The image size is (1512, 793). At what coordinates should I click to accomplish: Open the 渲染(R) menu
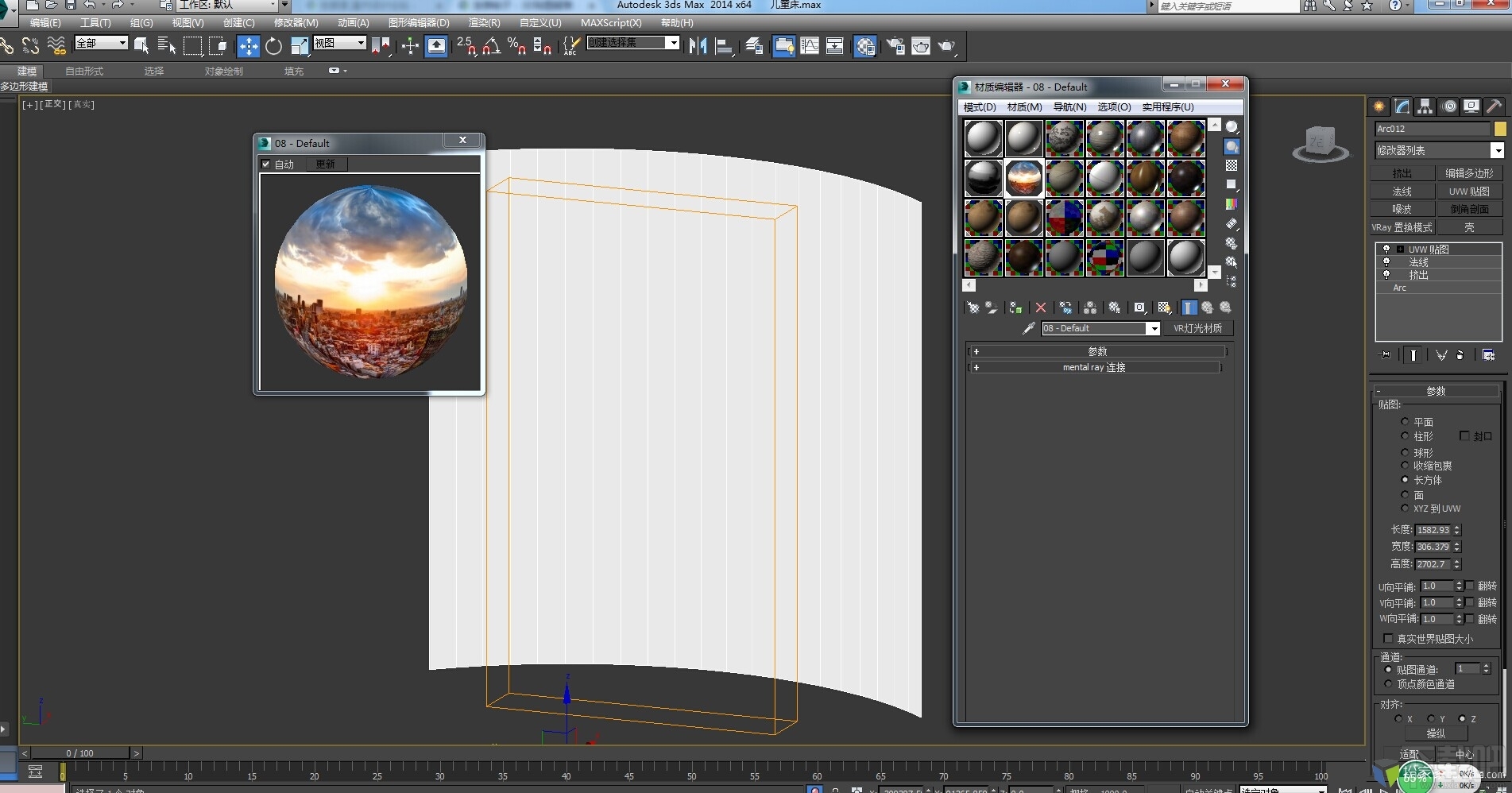coord(484,23)
